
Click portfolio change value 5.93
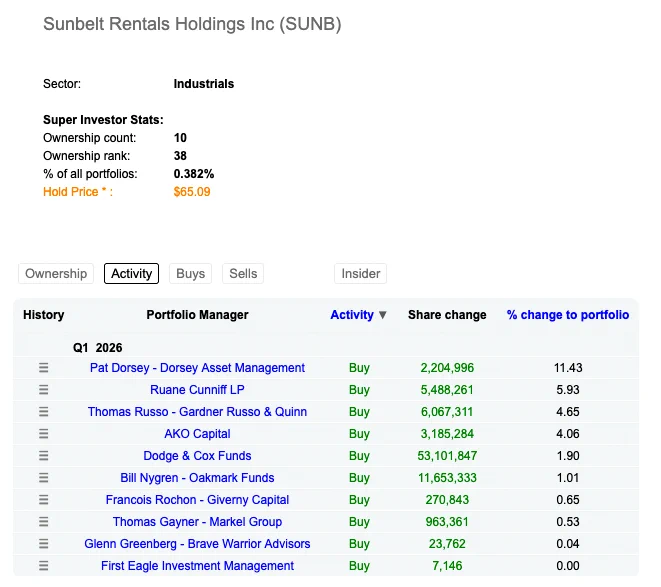568,390
